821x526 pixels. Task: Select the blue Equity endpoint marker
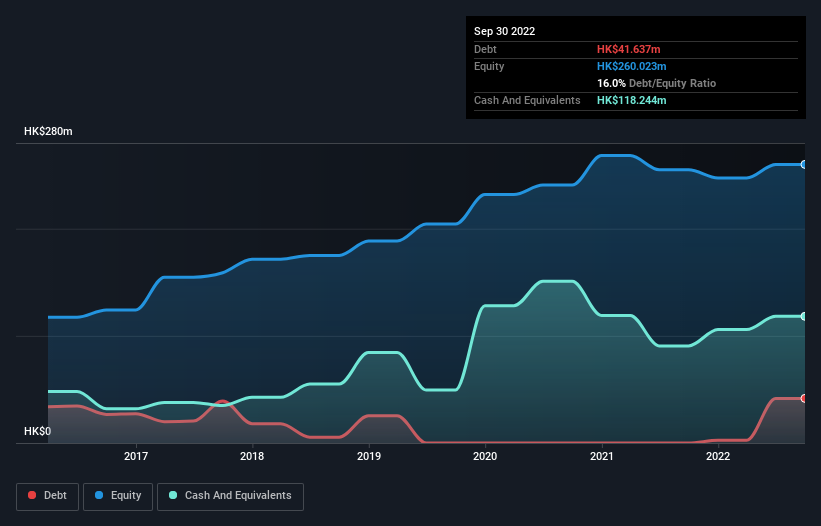point(804,164)
